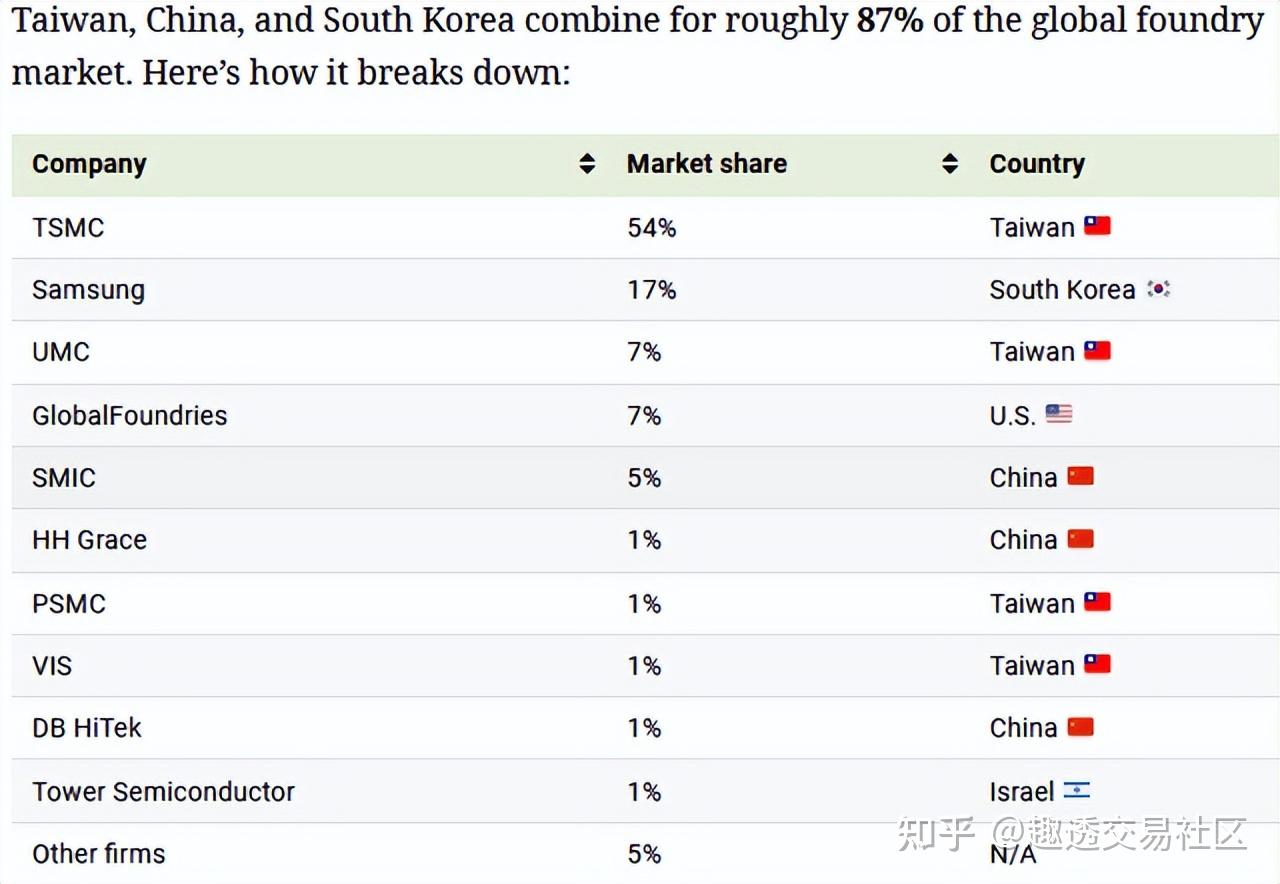Viewport: 1280px width, 884px height.
Task: Click the South Korea flag beside Samsung
Action: coord(1158,289)
